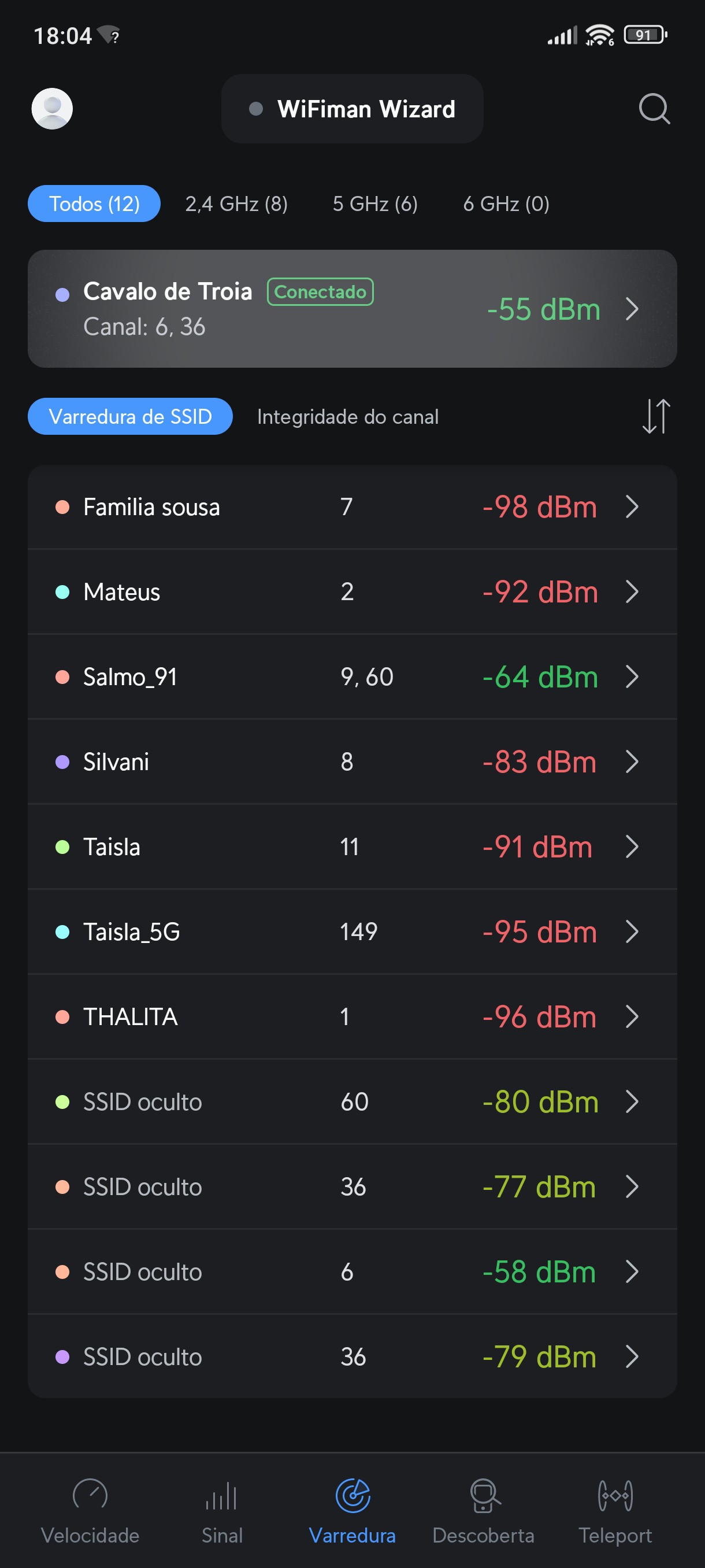Viewport: 705px width, 1568px height.
Task: Open the search magnifier icon
Action: point(654,109)
